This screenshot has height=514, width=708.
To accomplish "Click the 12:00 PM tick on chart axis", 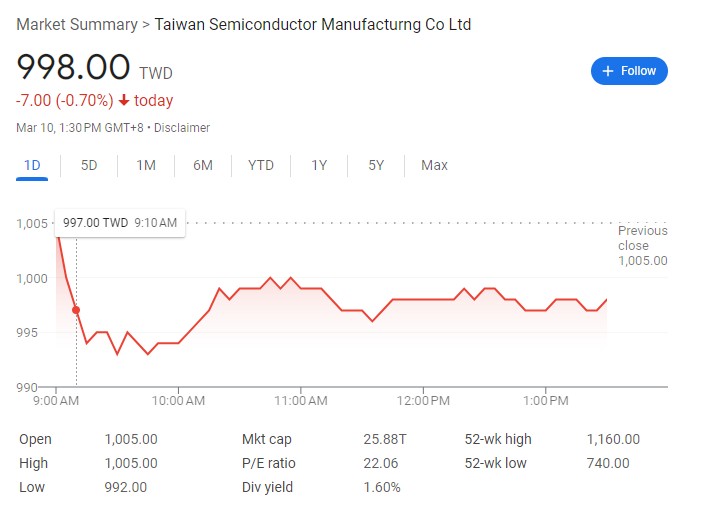I will coord(423,401).
